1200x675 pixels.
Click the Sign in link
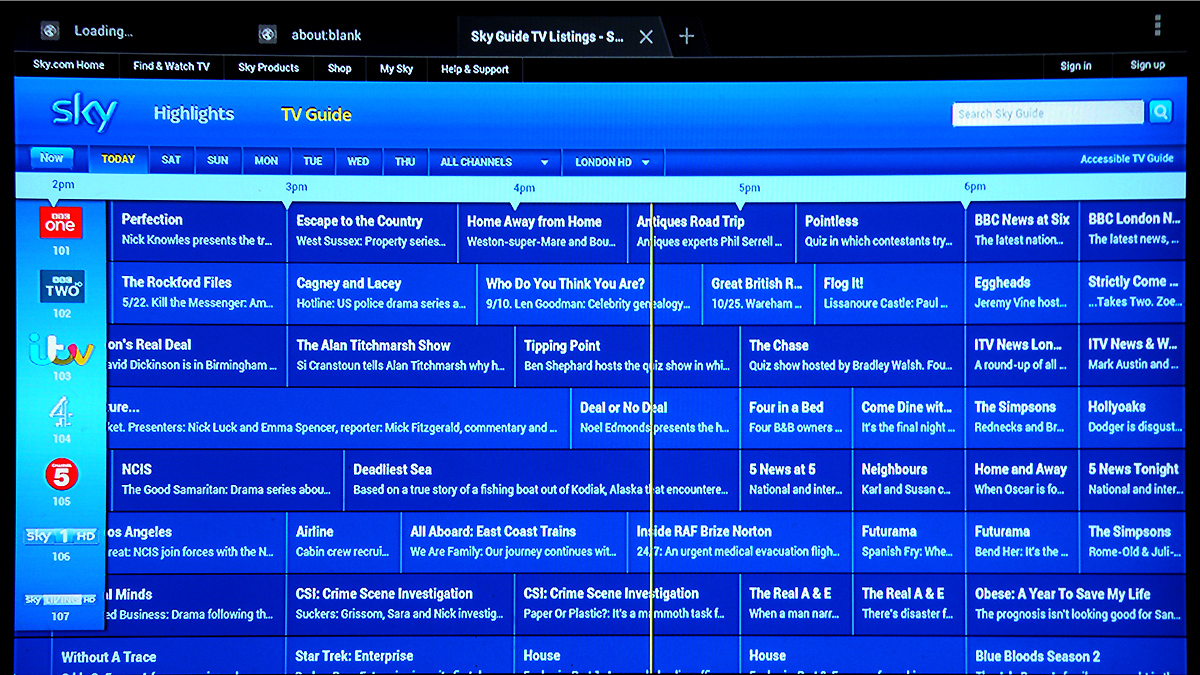coord(1076,65)
